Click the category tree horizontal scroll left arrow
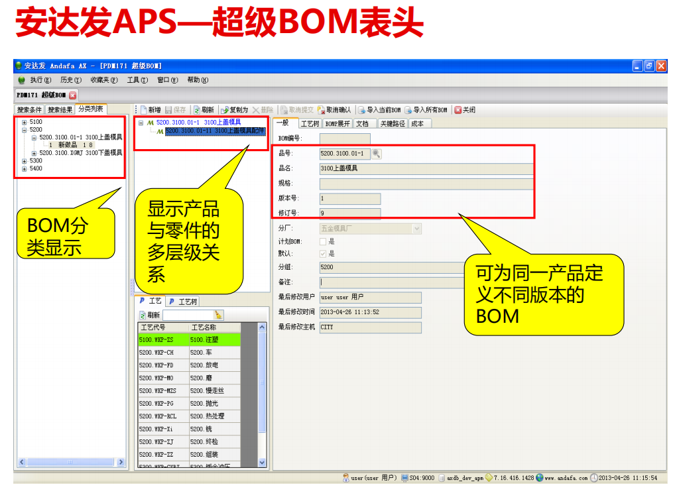Screen dimensions: 673x493 point(21,463)
